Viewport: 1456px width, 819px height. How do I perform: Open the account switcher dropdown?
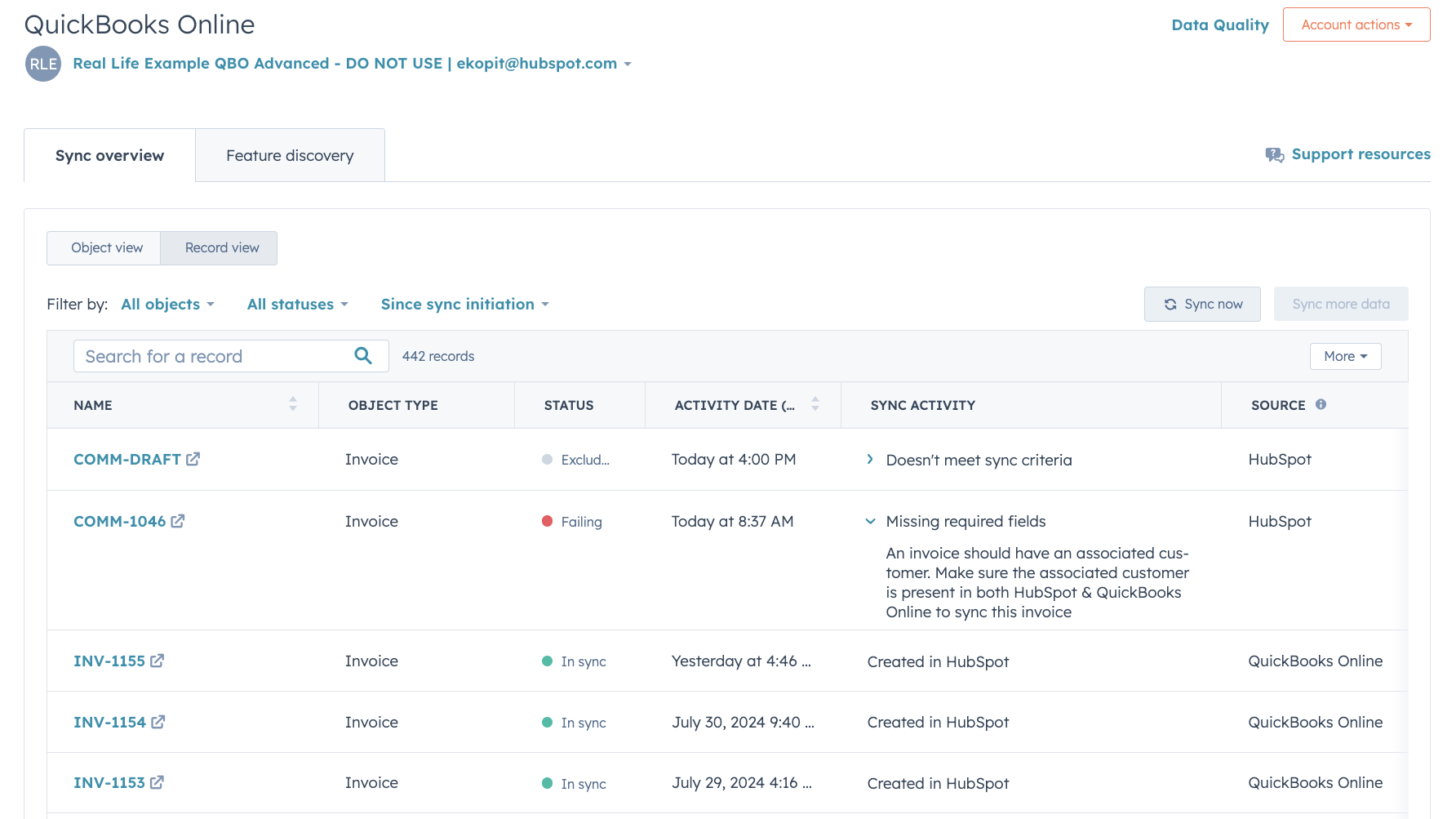pyautogui.click(x=352, y=64)
